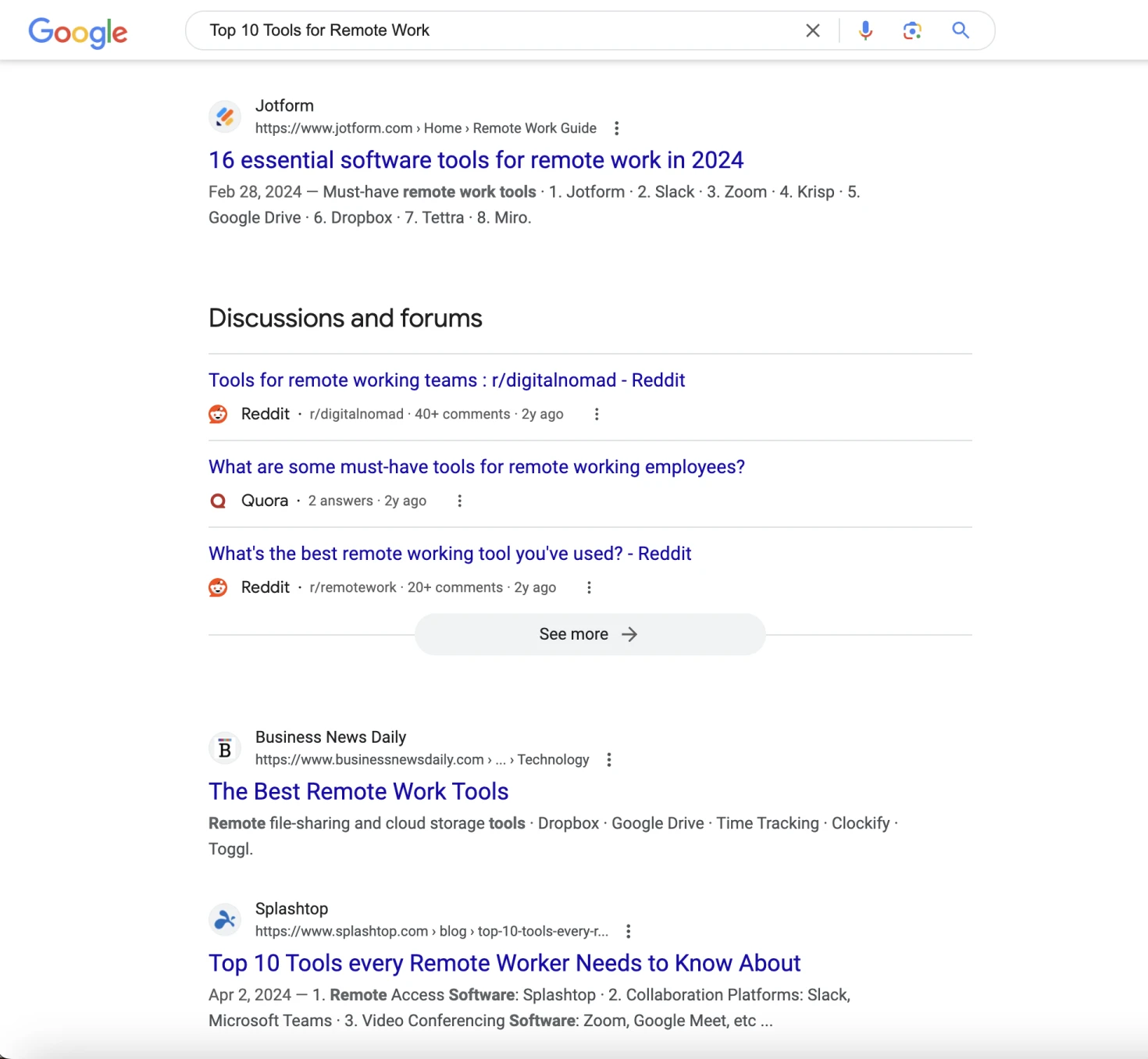
Task: Click the Google logo
Action: coord(78,32)
